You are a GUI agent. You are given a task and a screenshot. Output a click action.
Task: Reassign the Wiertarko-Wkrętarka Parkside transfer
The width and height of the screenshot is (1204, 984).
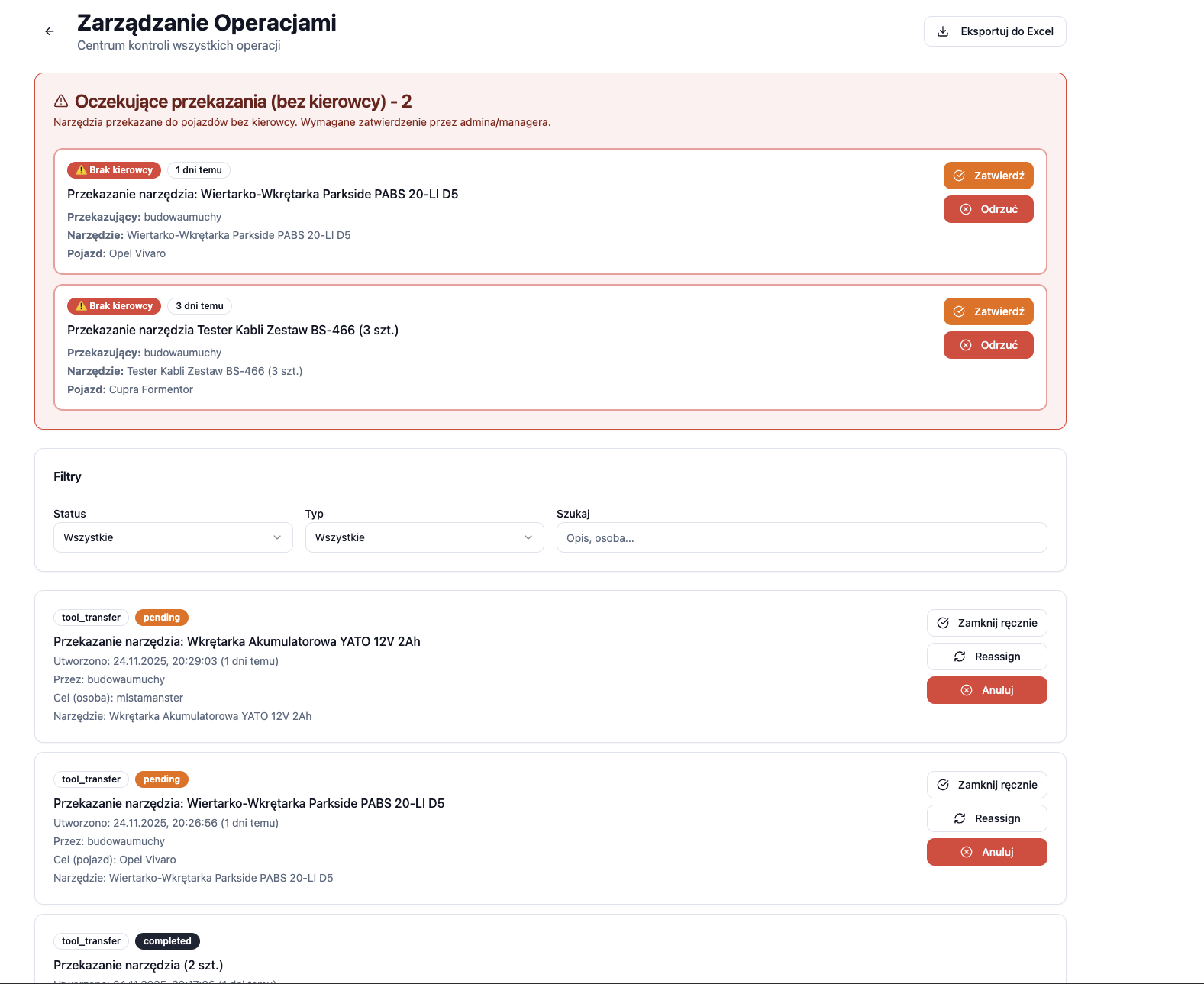(986, 818)
